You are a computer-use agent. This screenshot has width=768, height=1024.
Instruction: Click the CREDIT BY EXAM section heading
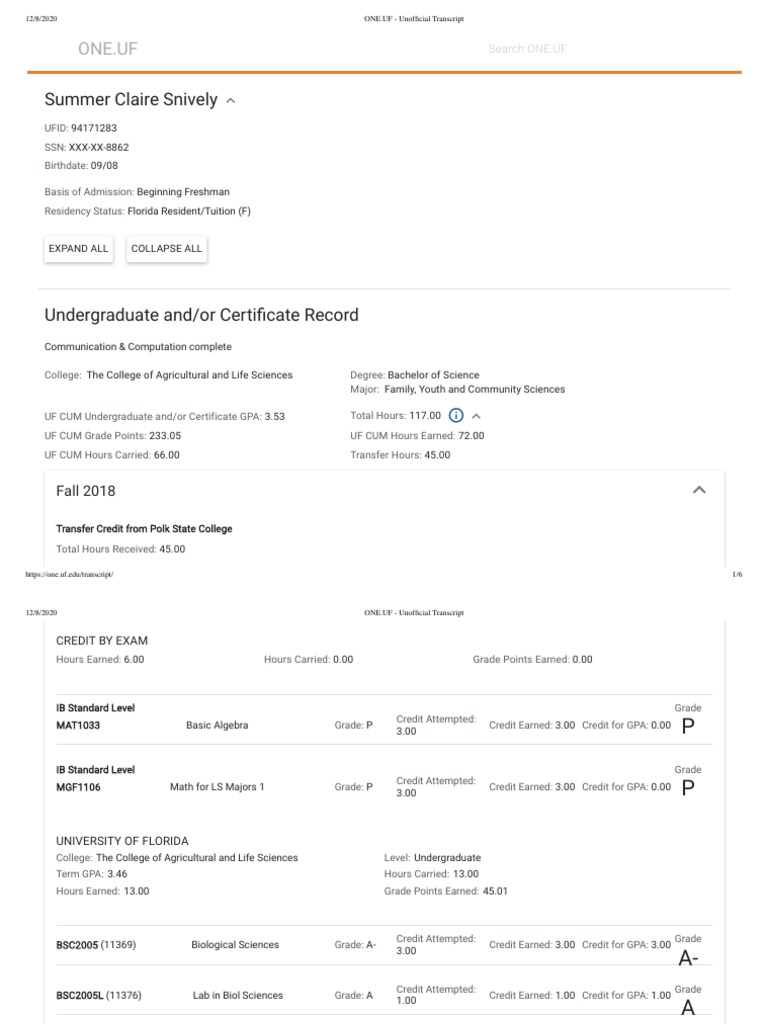click(x=102, y=640)
